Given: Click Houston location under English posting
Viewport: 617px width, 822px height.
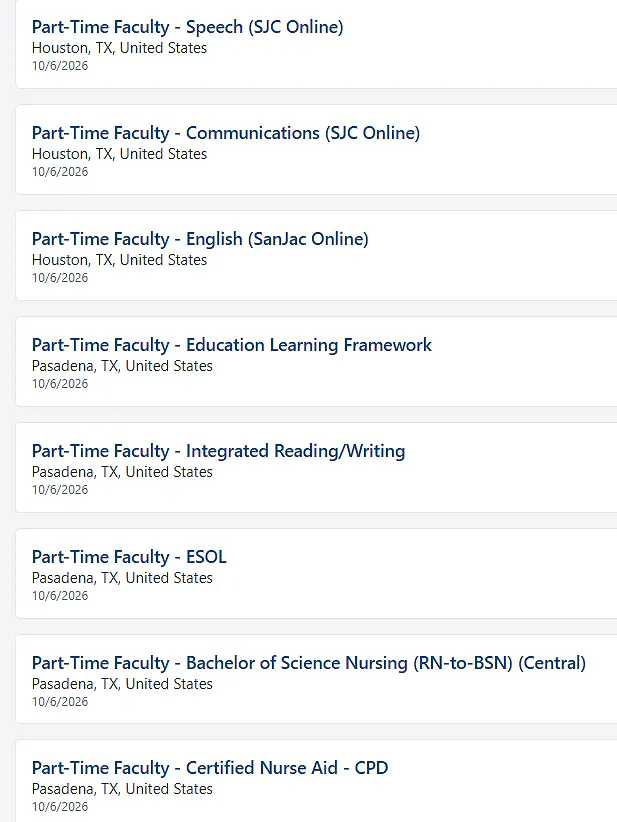Looking at the screenshot, I should point(120,259).
